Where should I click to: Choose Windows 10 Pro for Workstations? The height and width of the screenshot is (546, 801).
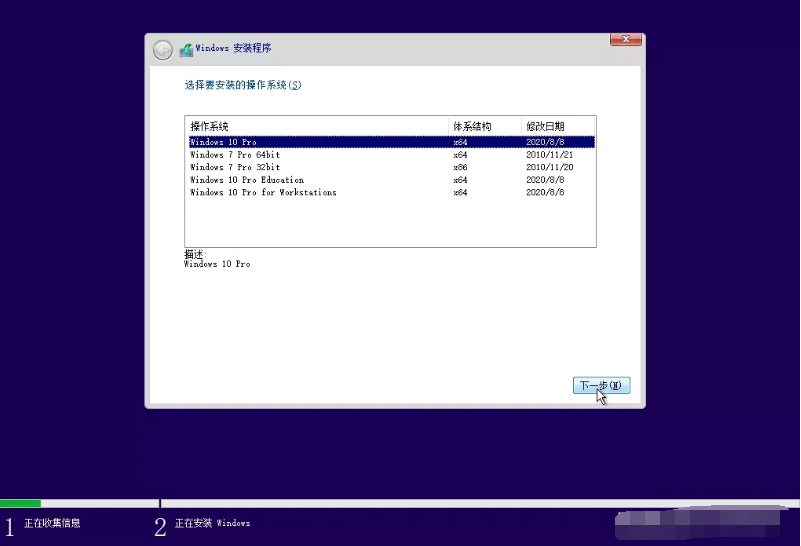(392, 193)
